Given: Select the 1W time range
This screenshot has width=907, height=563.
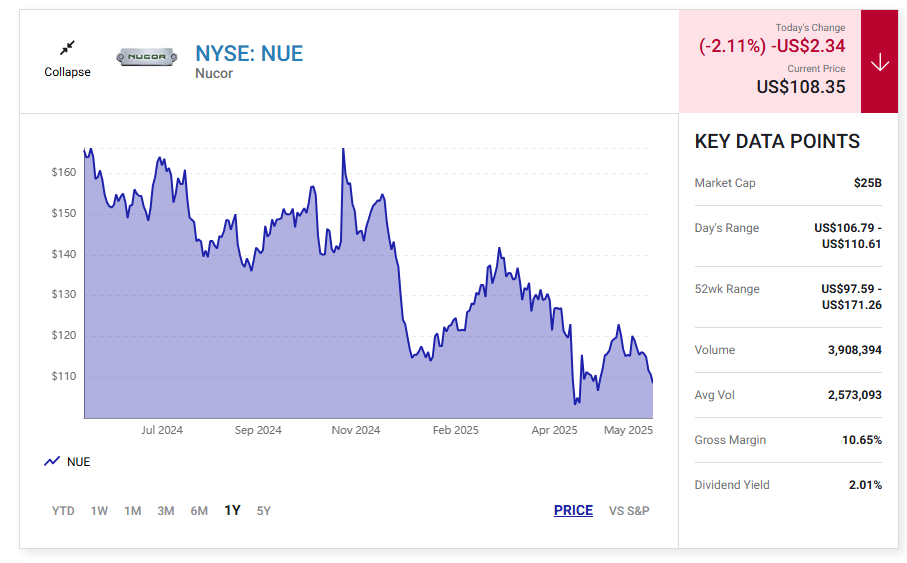Looking at the screenshot, I should pyautogui.click(x=99, y=511).
